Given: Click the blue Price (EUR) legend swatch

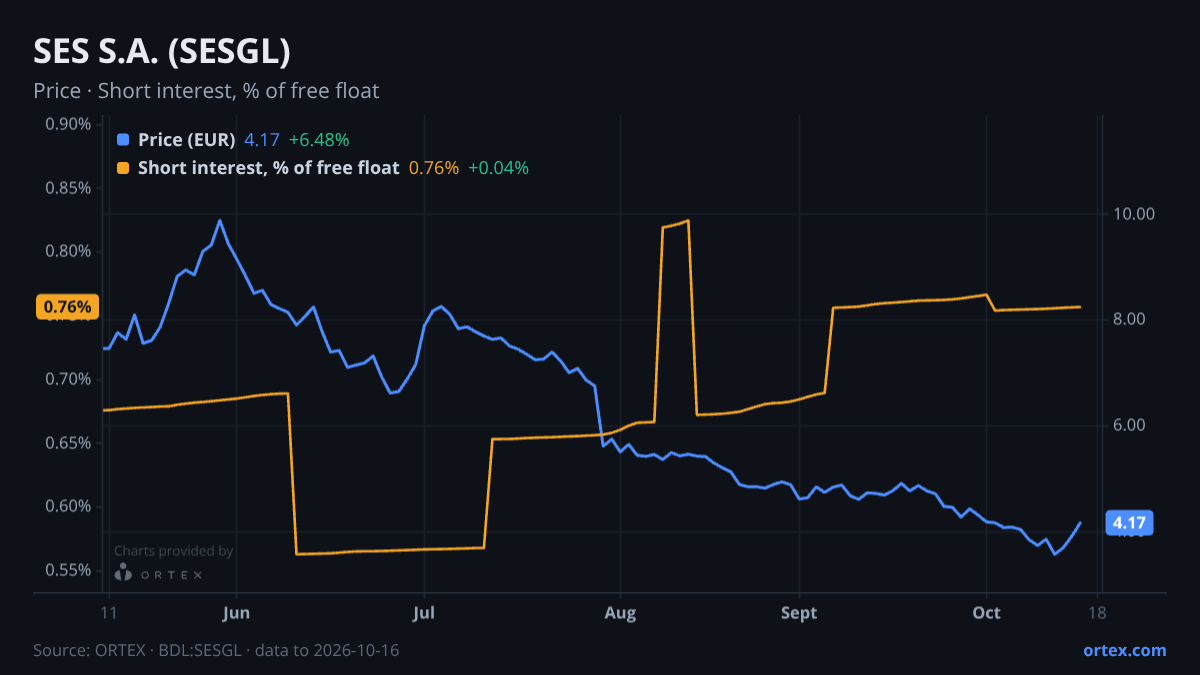Looking at the screenshot, I should (x=123, y=140).
